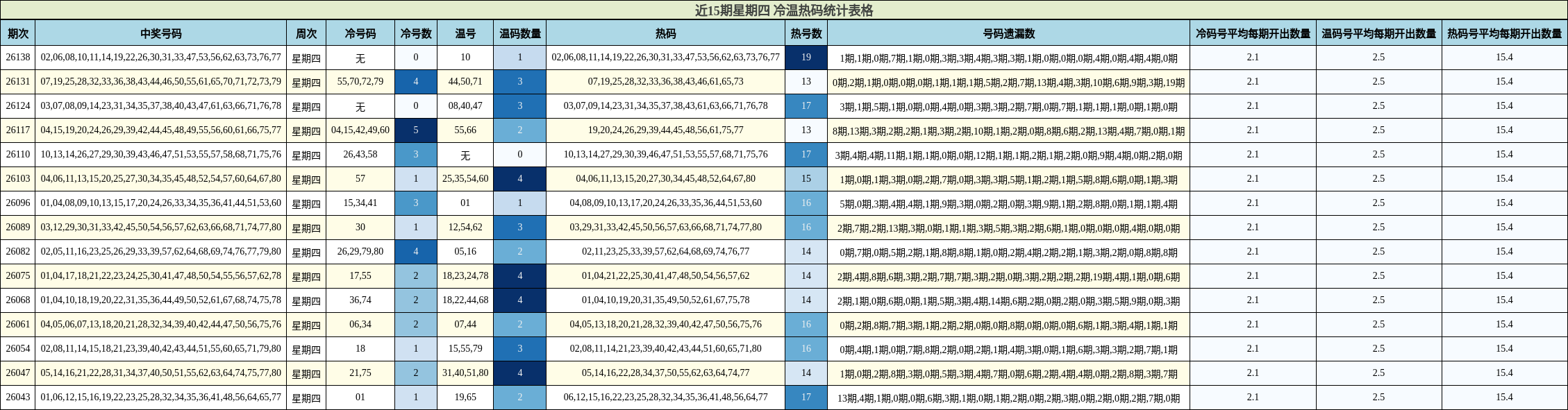Click cold numbers 15,34,41 cell
This screenshot has width=1568, height=410.
click(360, 203)
